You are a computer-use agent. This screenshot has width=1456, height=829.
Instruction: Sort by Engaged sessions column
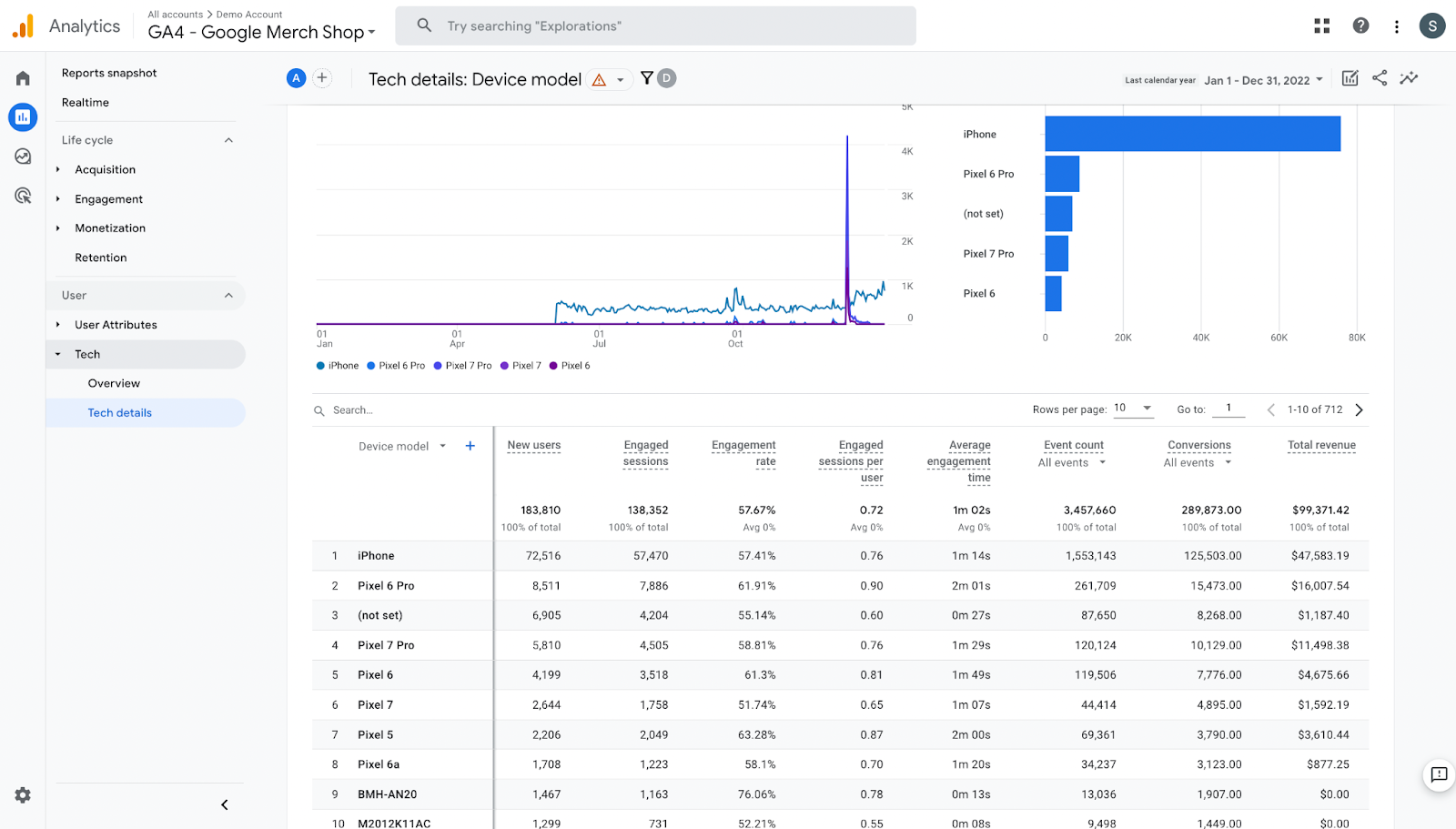(646, 453)
